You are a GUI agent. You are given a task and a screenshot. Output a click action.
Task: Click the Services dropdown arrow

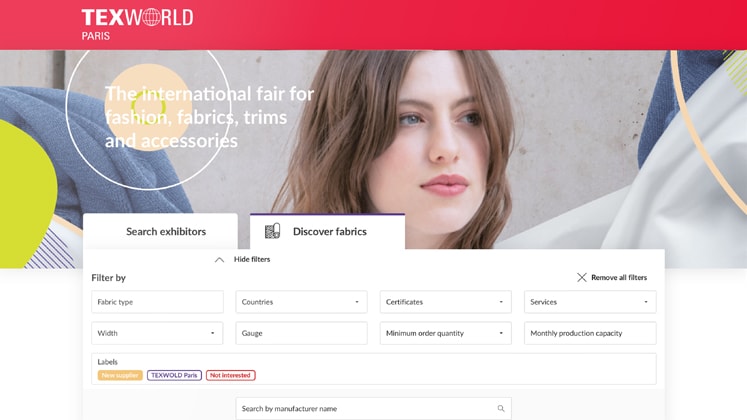coord(646,302)
